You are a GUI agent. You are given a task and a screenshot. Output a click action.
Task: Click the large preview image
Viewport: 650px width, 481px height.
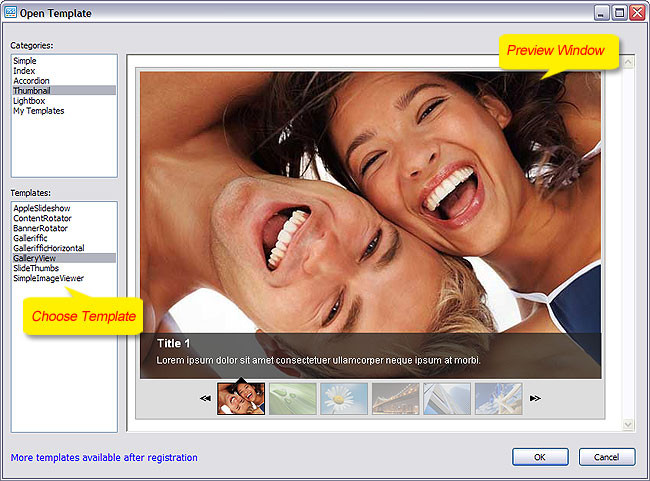pyautogui.click(x=371, y=225)
